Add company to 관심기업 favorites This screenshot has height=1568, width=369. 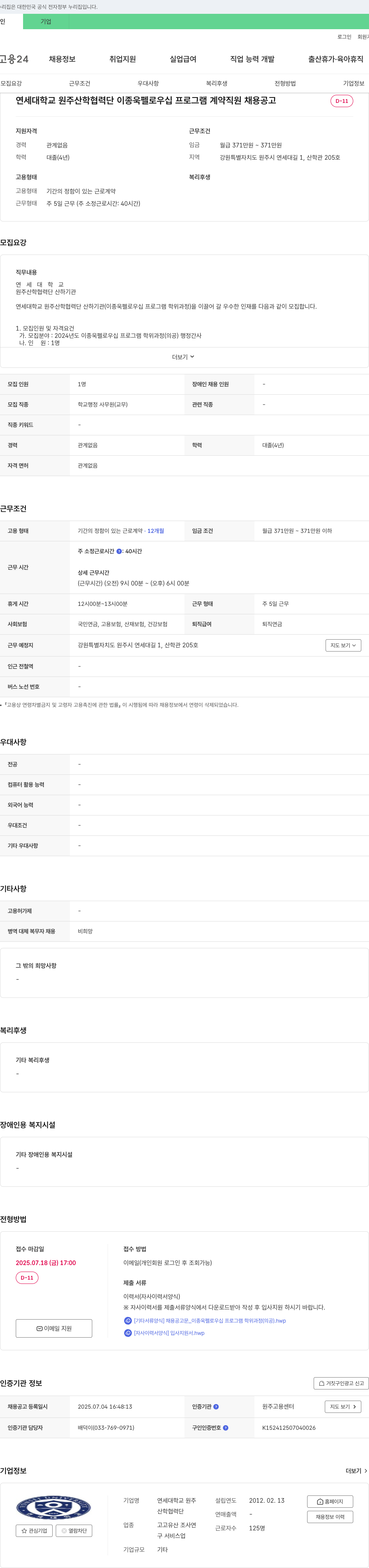(x=34, y=1530)
